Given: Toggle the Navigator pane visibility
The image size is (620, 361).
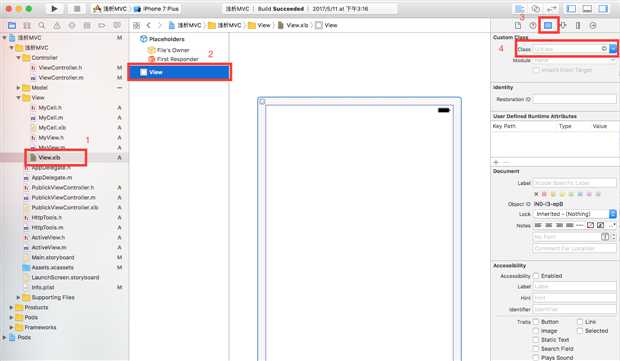Looking at the screenshot, I should point(571,8).
